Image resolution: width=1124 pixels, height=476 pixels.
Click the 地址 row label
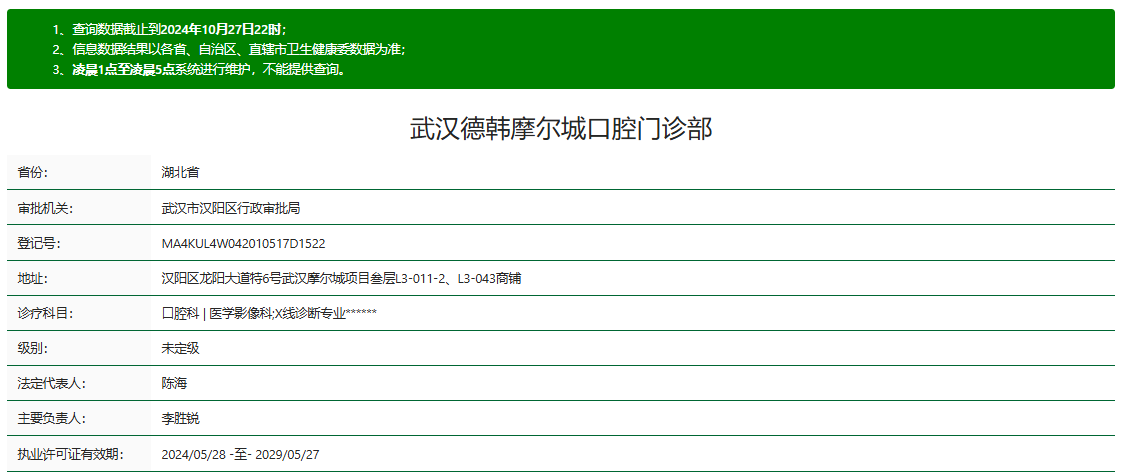coord(33,278)
